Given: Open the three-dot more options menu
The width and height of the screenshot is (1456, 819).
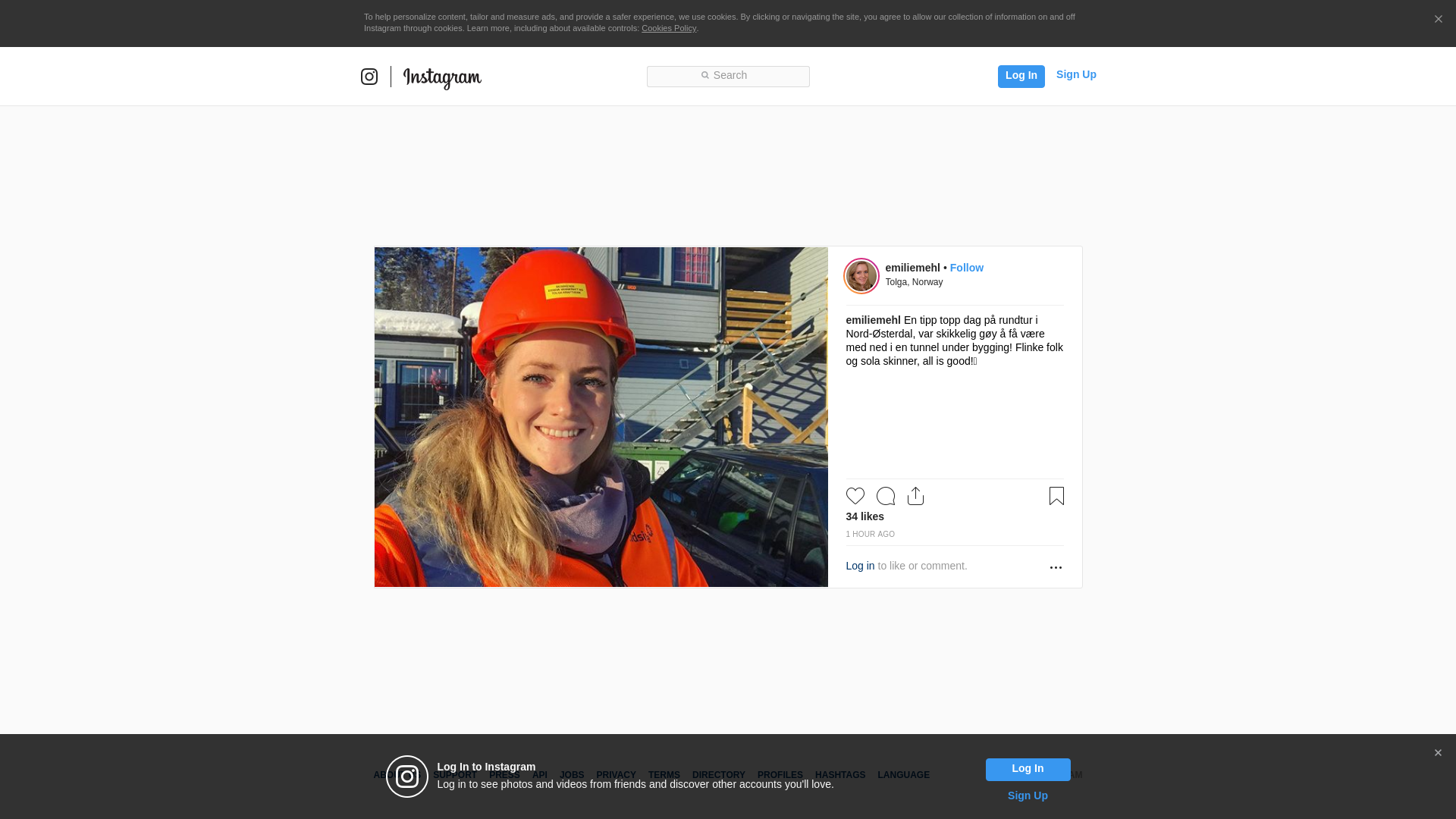Looking at the screenshot, I should point(1056,567).
